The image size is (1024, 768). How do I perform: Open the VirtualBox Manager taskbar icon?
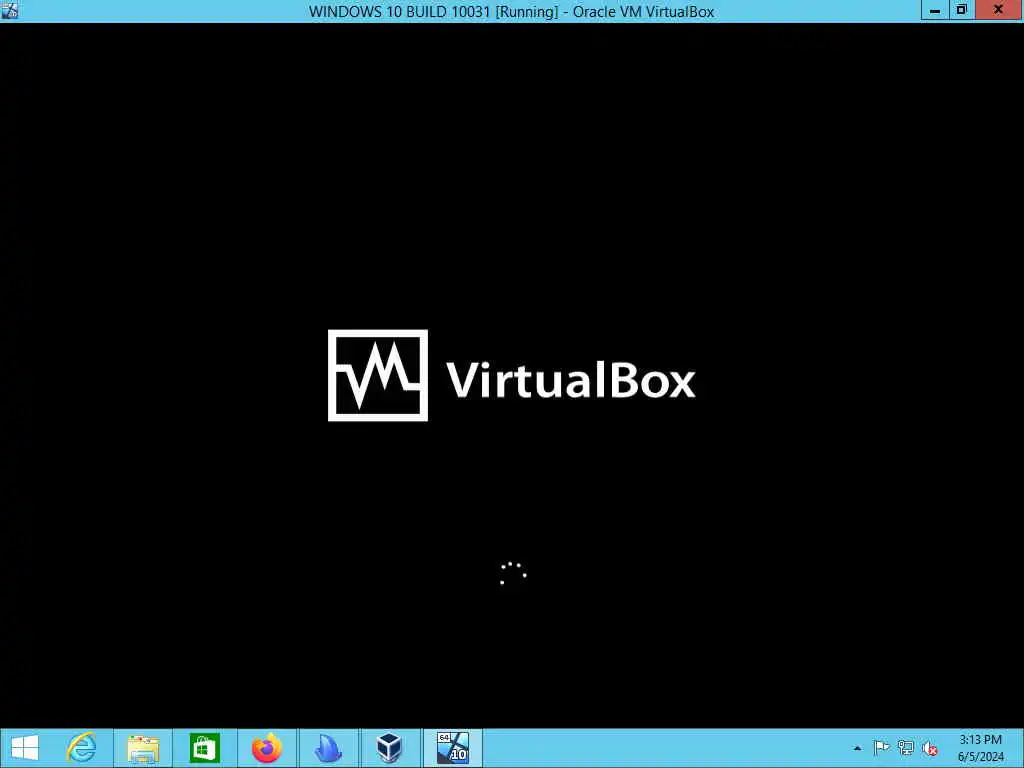coord(389,748)
